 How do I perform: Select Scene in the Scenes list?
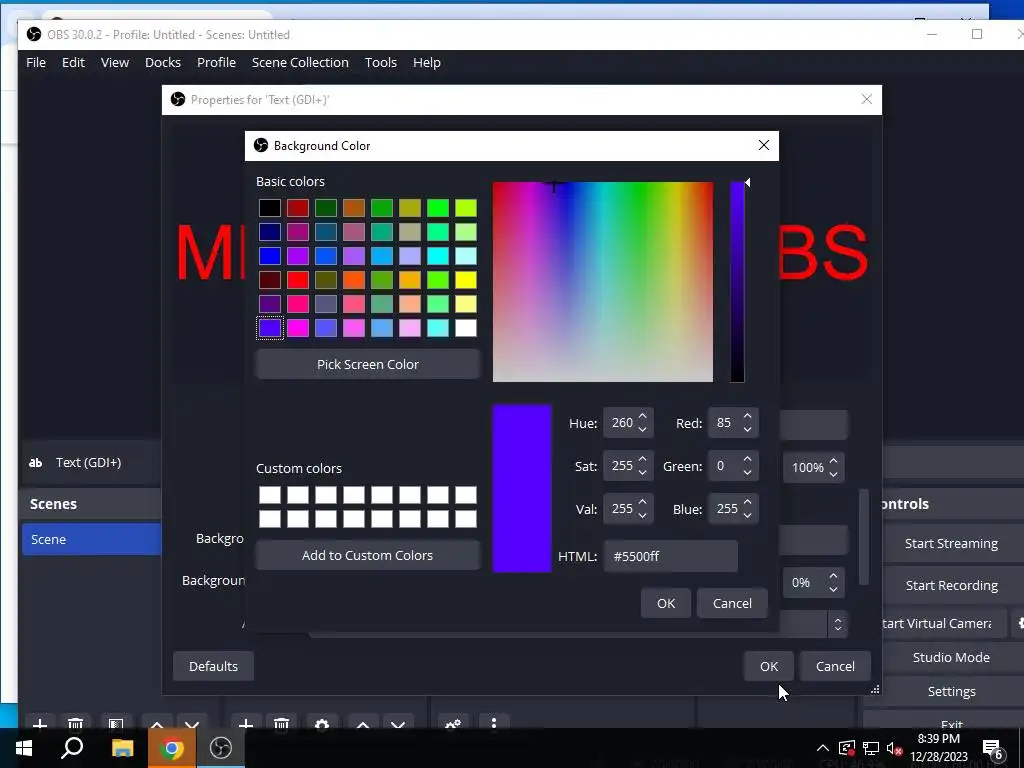[x=91, y=539]
